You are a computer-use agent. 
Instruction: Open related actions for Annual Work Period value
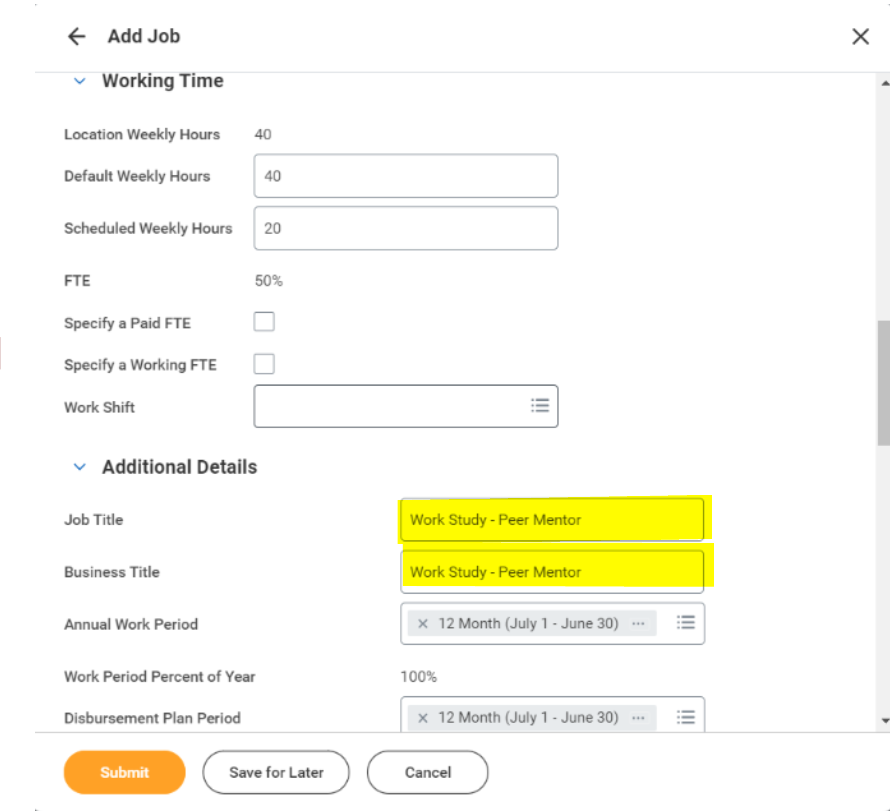coord(638,623)
